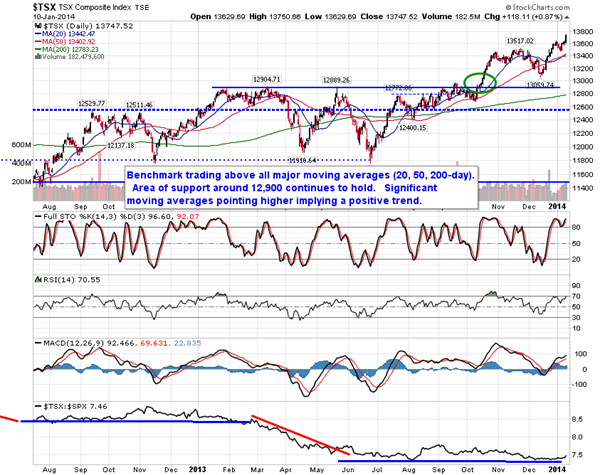Click the 12904.71 price label
605x475 pixels.
266,79
